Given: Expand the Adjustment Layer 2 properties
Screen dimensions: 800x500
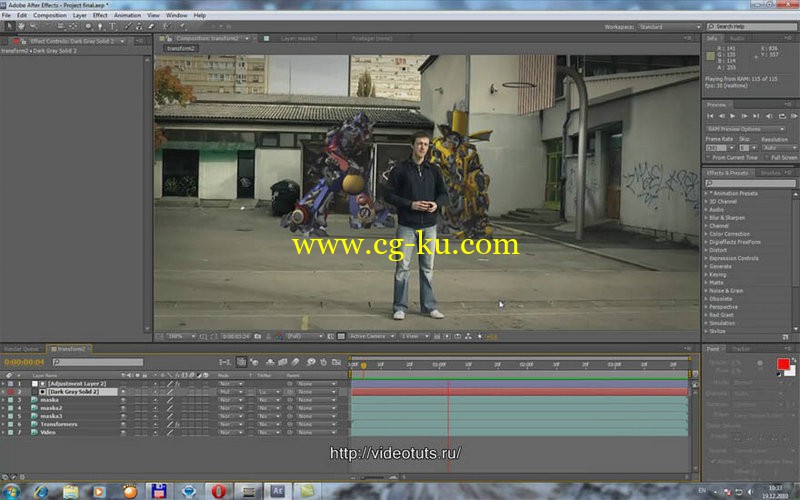Looking at the screenshot, I should click(x=3, y=384).
